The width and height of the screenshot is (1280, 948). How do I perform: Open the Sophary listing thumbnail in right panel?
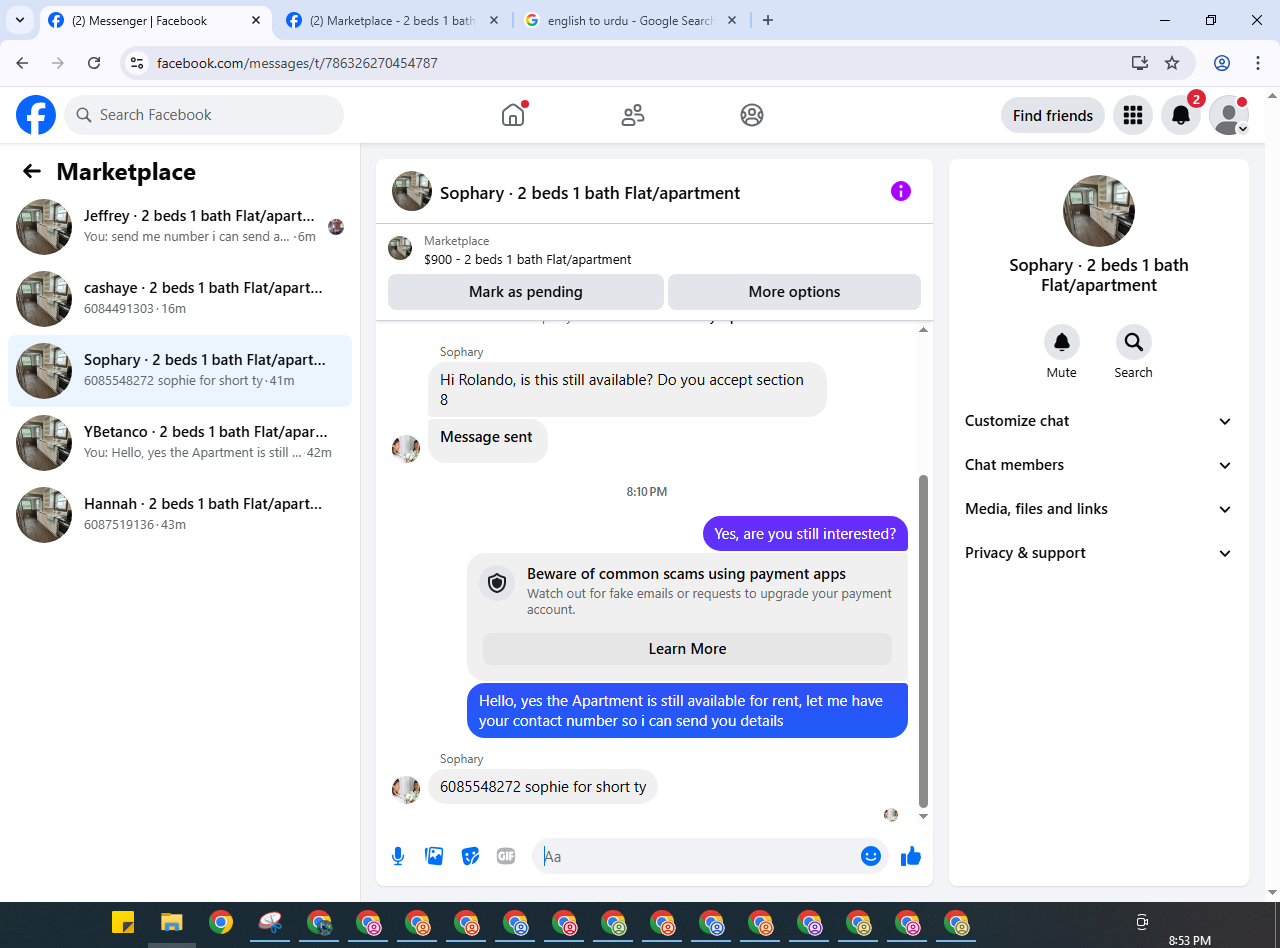click(x=1099, y=211)
